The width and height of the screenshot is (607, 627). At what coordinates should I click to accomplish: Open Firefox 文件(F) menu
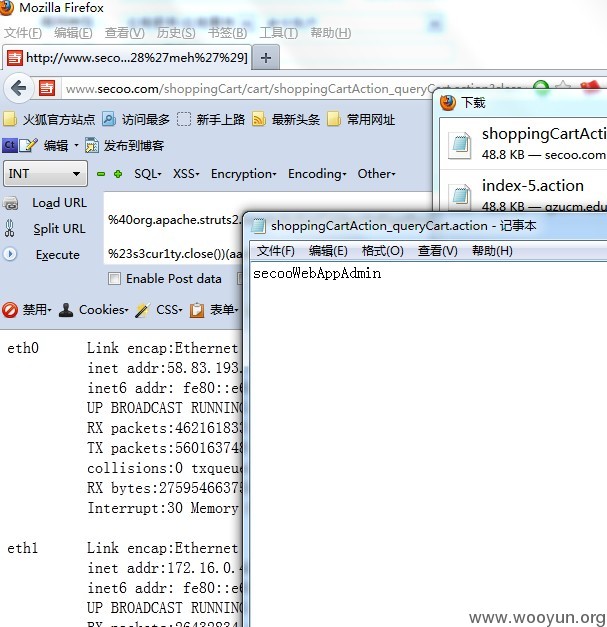pyautogui.click(x=23, y=32)
